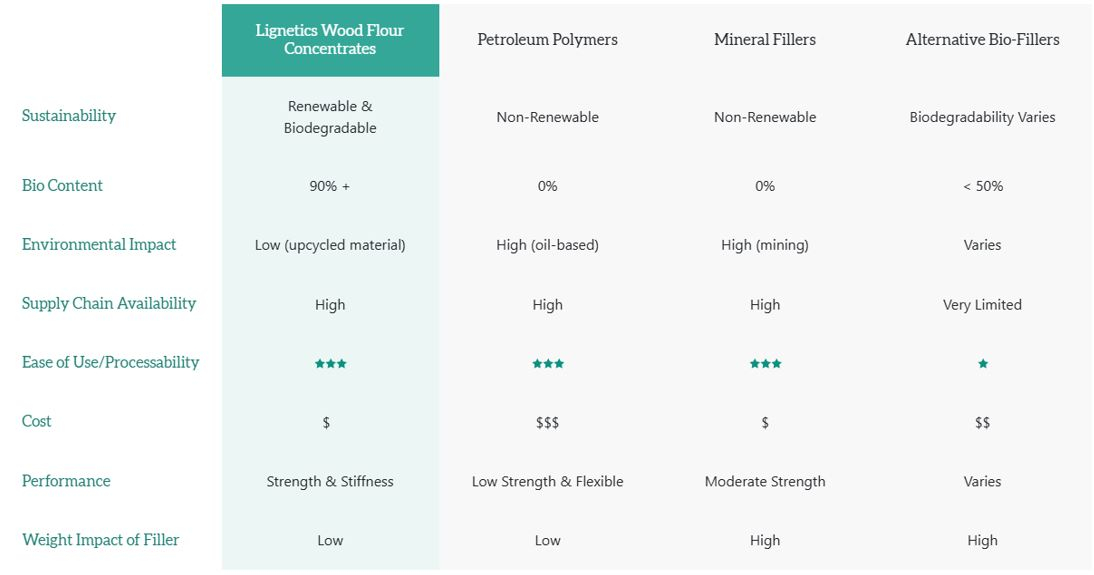The width and height of the screenshot is (1094, 575).
Task: Click the Very Limited supply chain cell
Action: click(x=982, y=305)
